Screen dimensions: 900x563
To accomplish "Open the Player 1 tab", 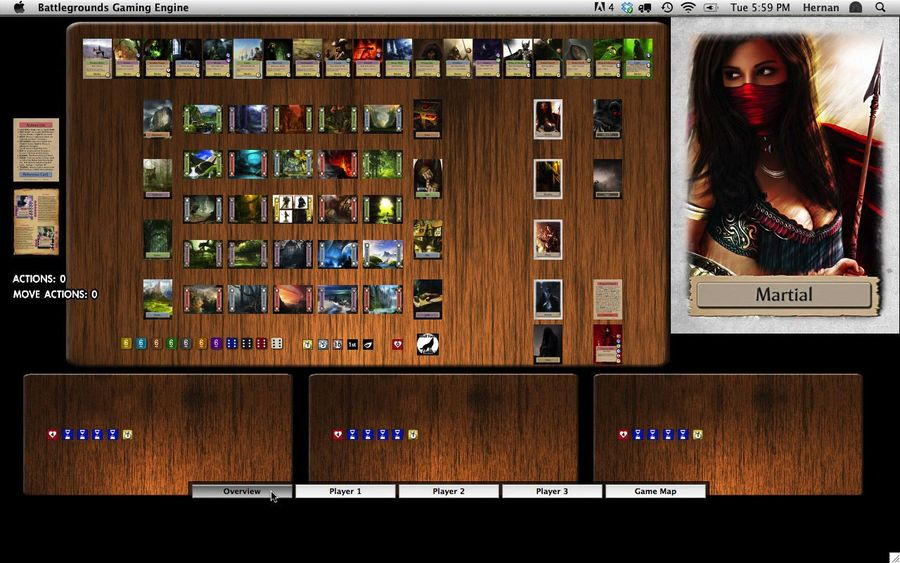I will [345, 491].
